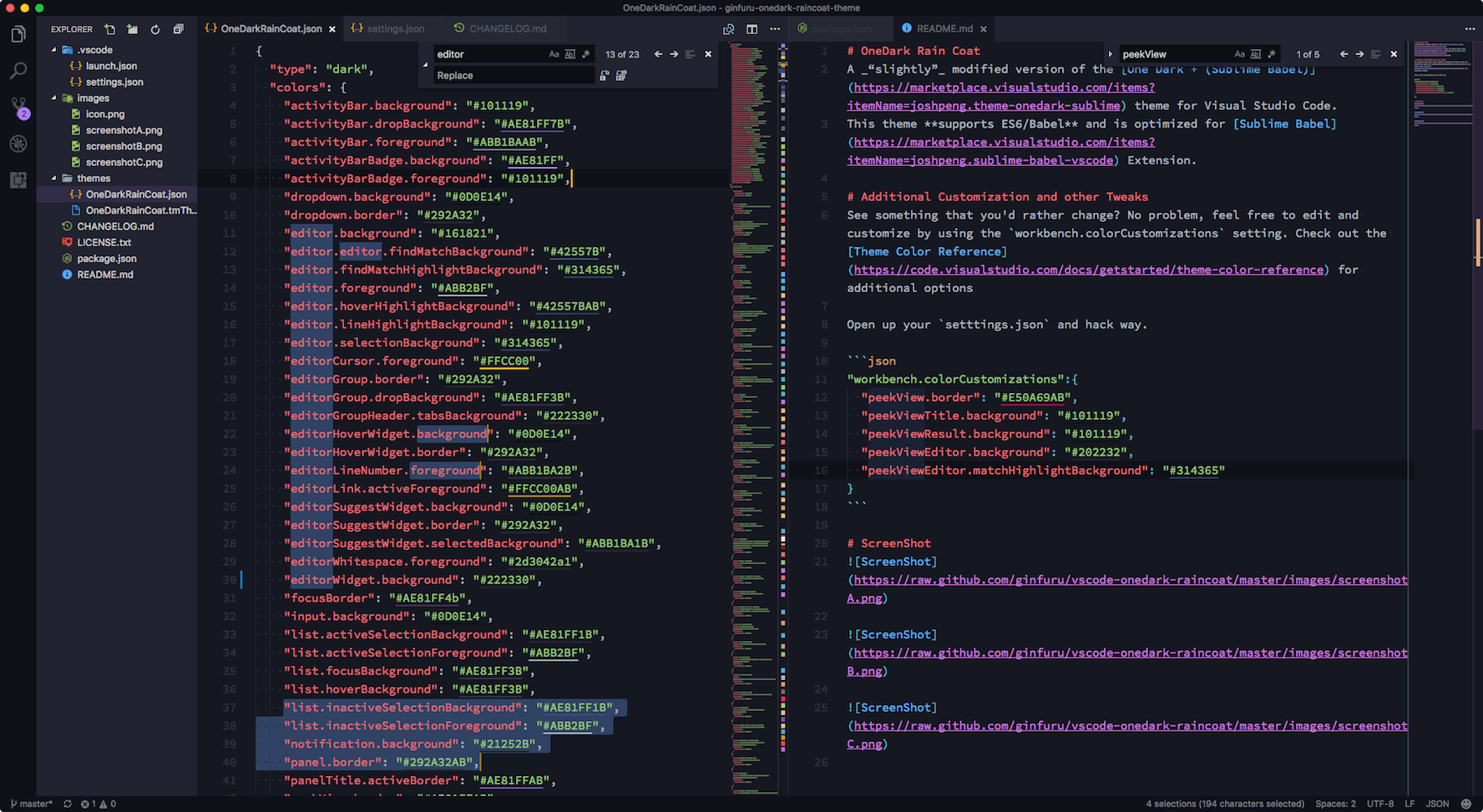
Task: Toggle Find in Selection in 'editor' find widget
Action: (x=691, y=54)
